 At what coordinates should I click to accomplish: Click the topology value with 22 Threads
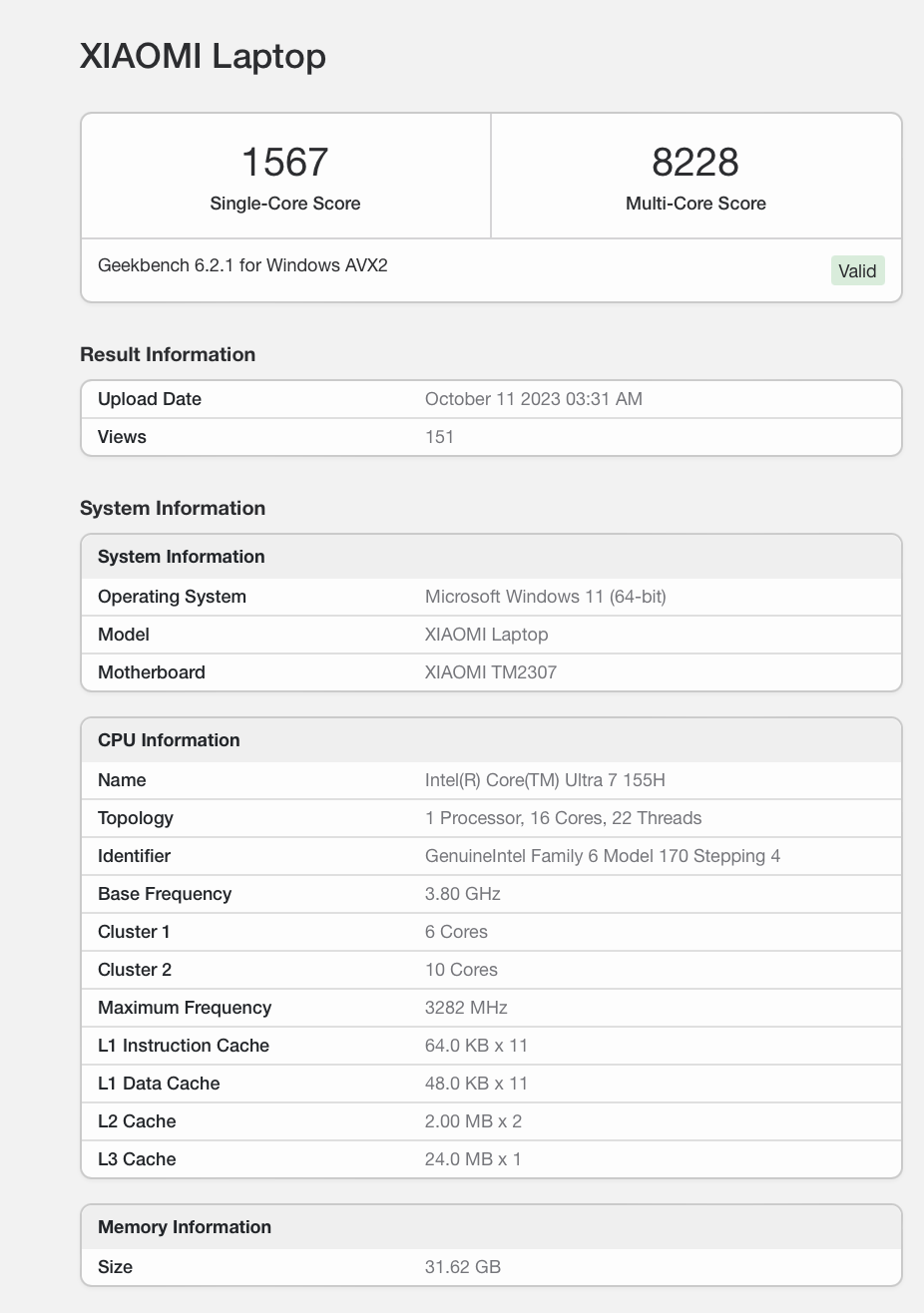pos(563,818)
